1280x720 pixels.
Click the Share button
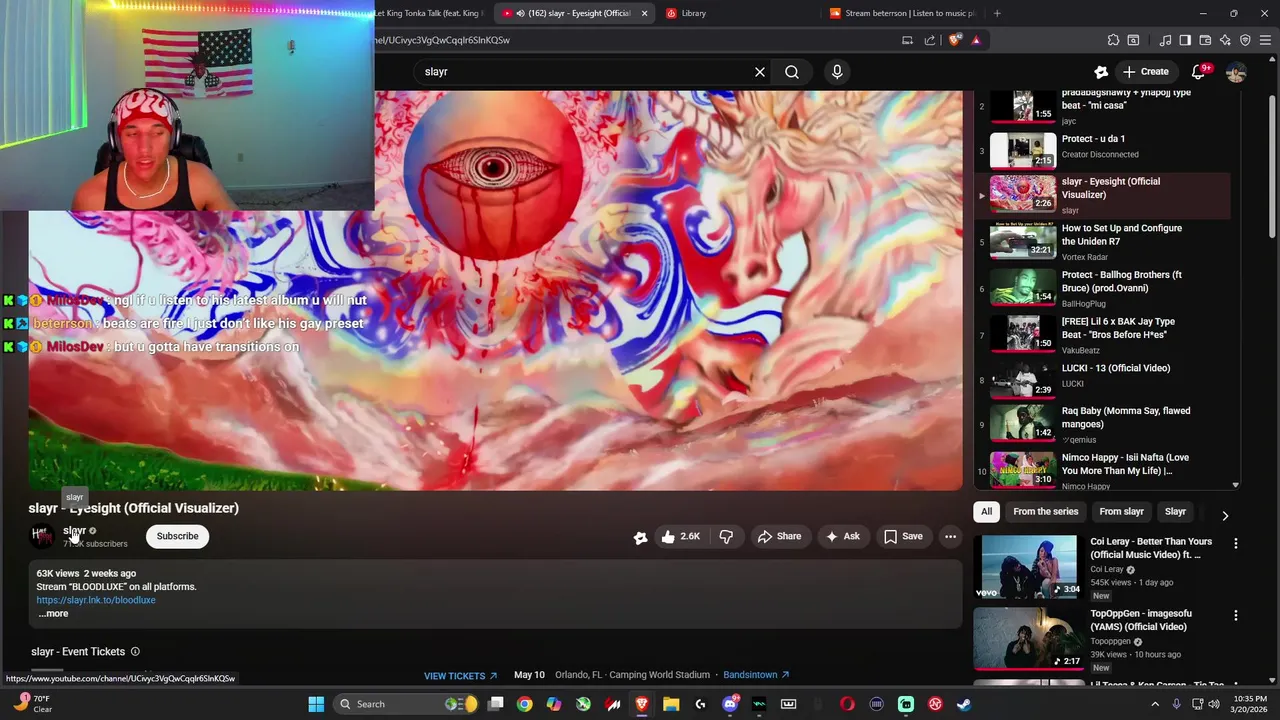pyautogui.click(x=779, y=537)
